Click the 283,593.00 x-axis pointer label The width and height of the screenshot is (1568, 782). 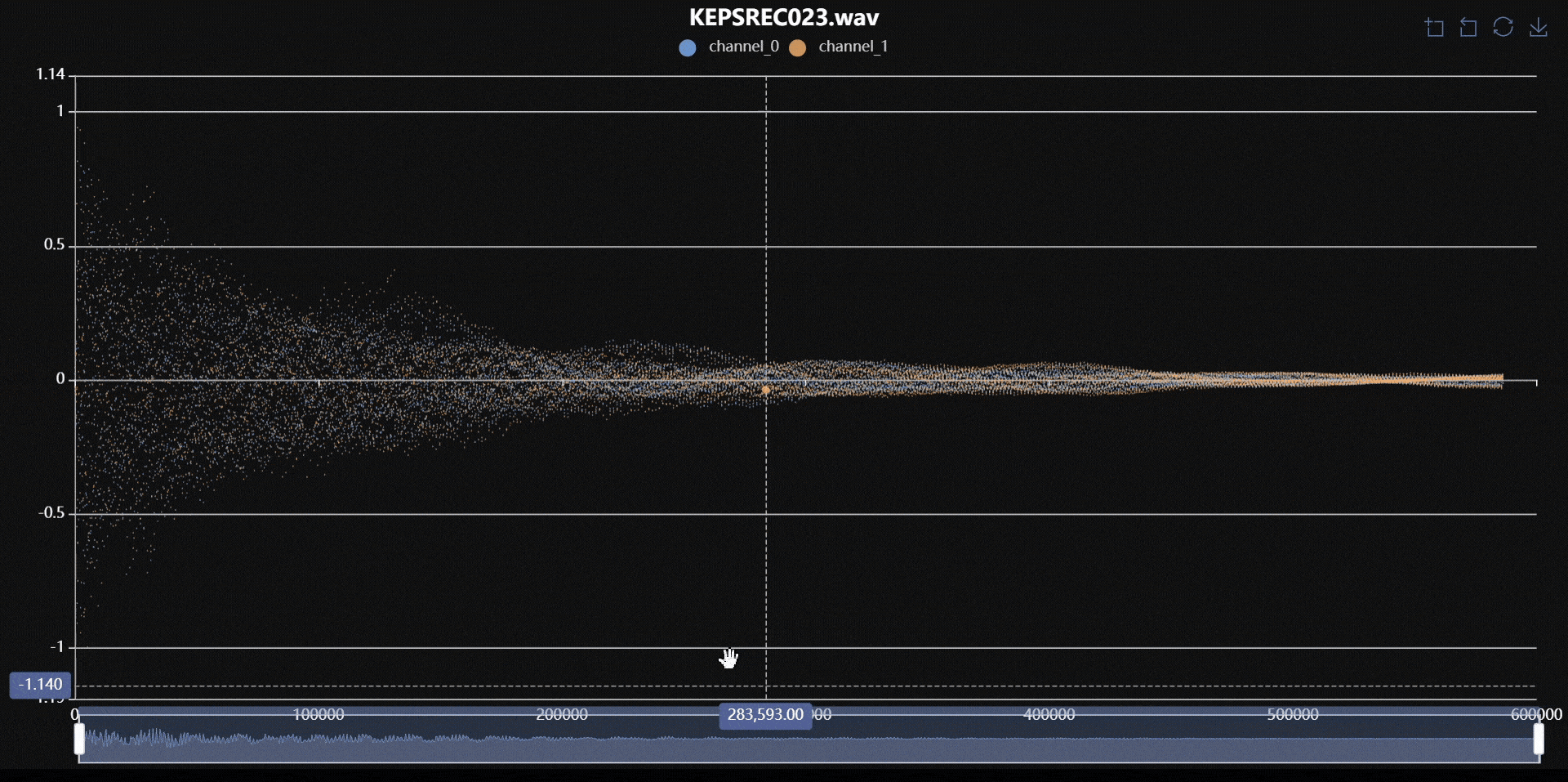pyautogui.click(x=765, y=715)
